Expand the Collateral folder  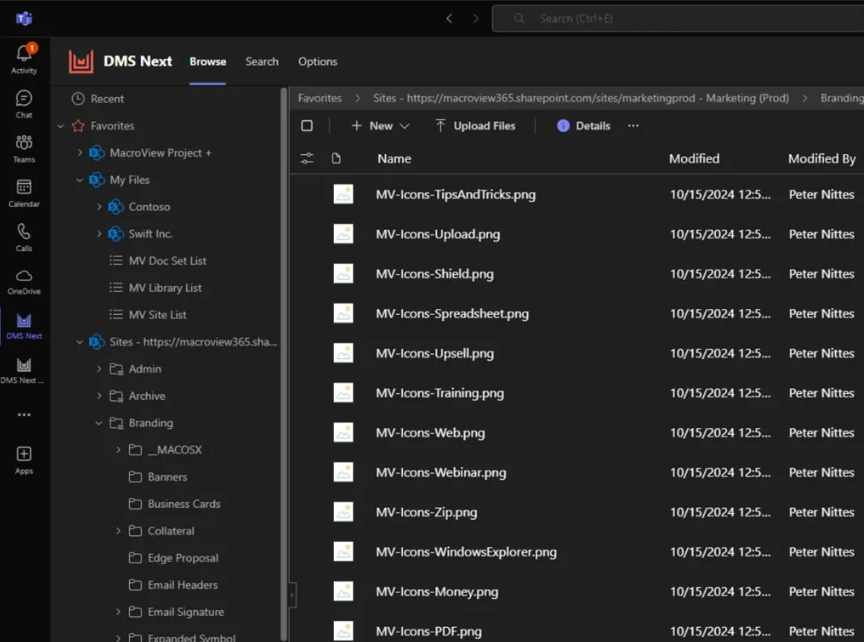pyautogui.click(x=118, y=531)
